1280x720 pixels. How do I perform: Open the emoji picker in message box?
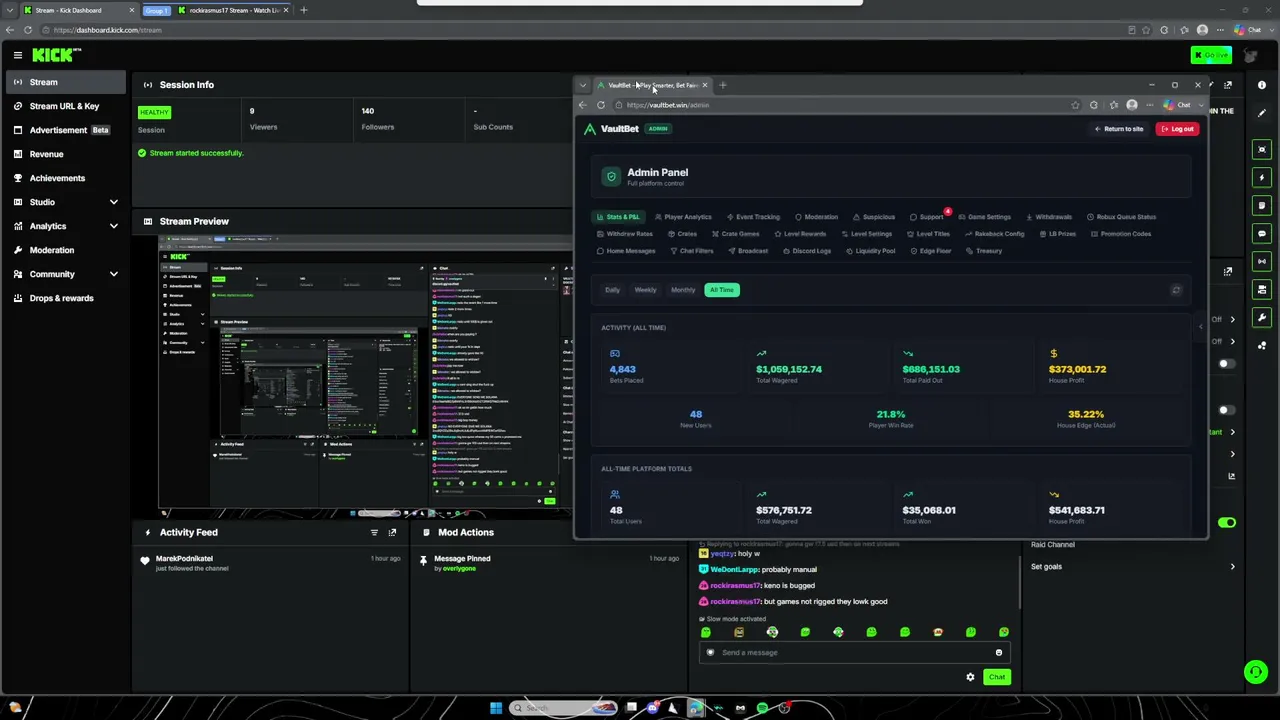coord(998,653)
